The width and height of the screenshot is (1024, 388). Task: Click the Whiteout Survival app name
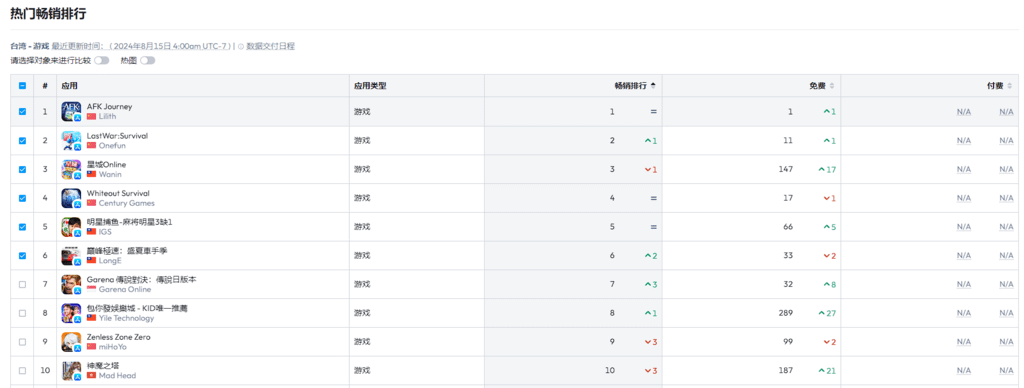coord(118,193)
